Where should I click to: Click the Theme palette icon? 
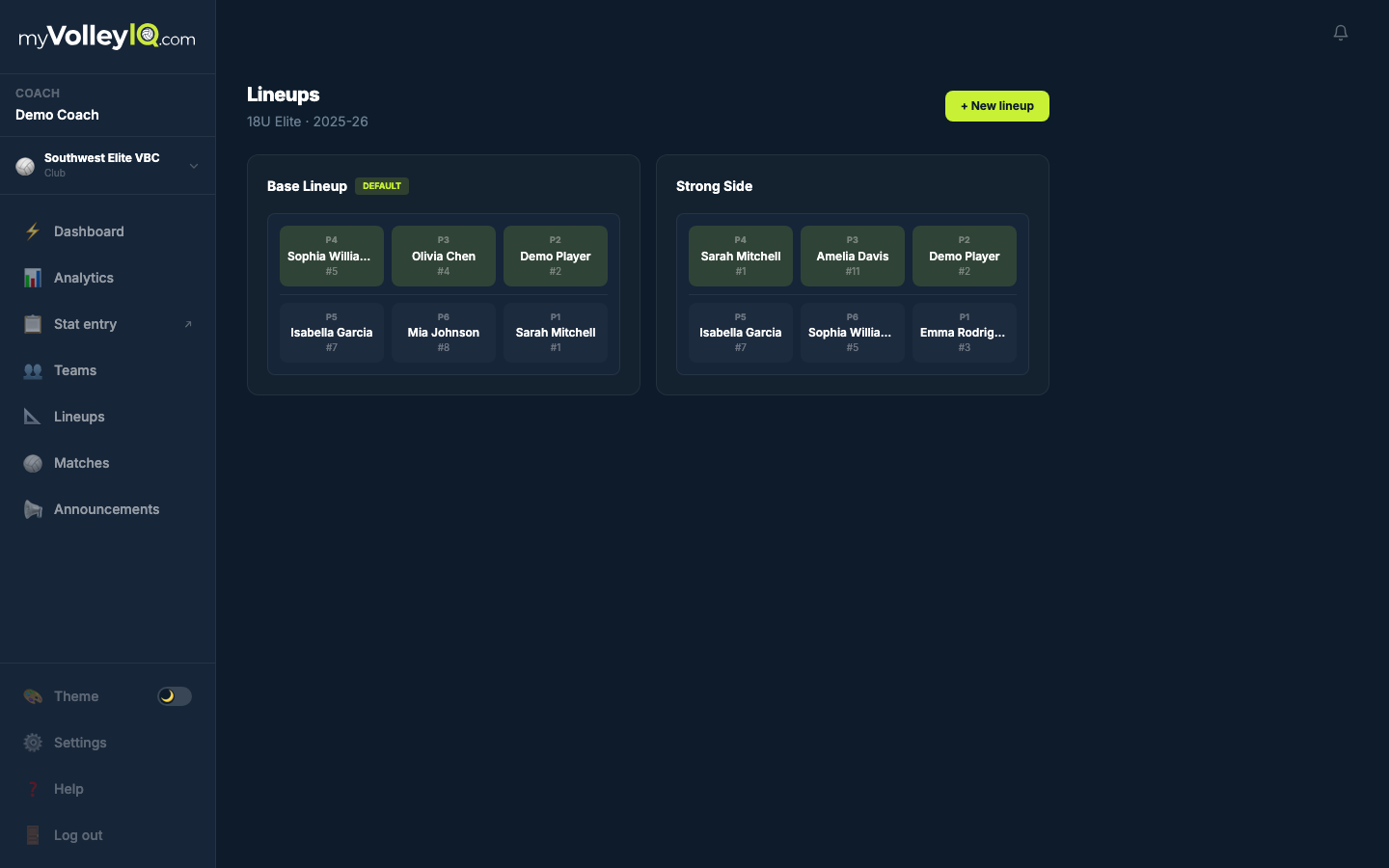point(33,696)
